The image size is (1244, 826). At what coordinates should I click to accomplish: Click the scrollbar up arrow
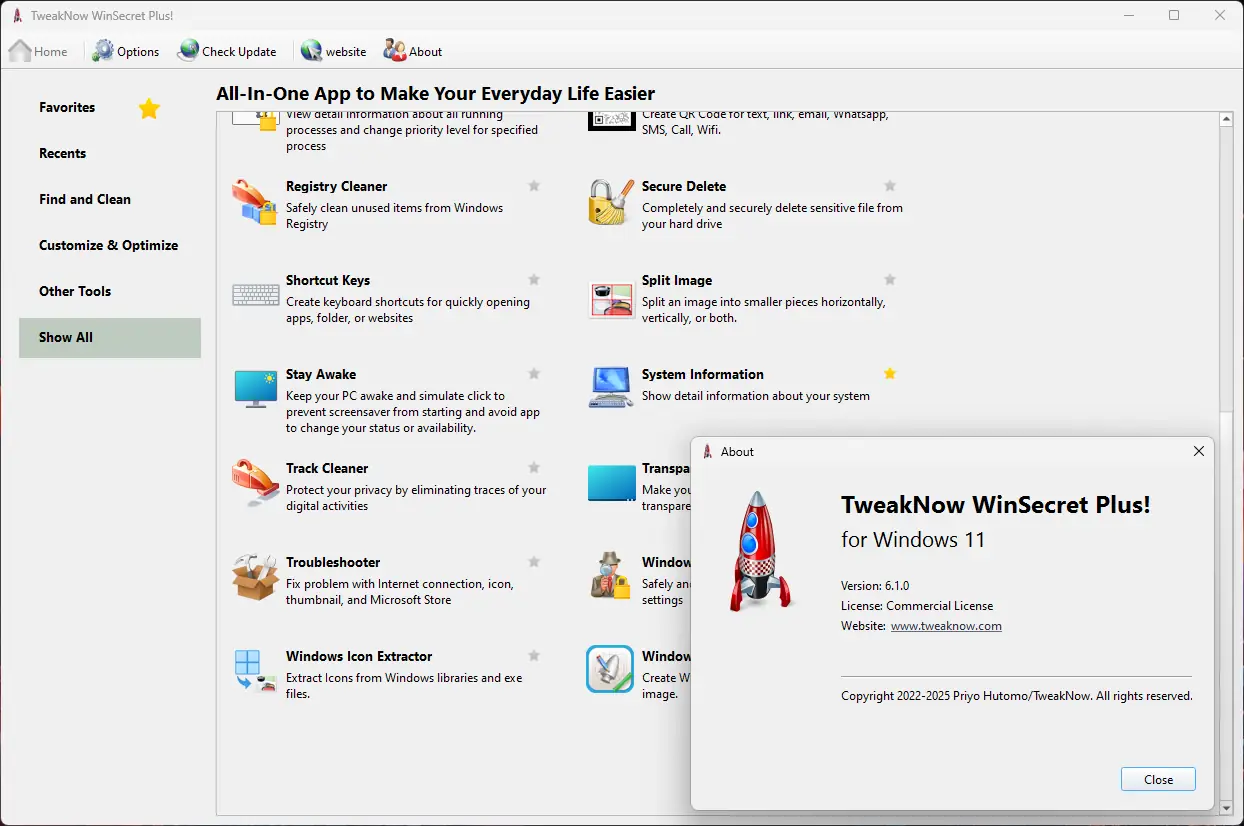click(x=1227, y=120)
